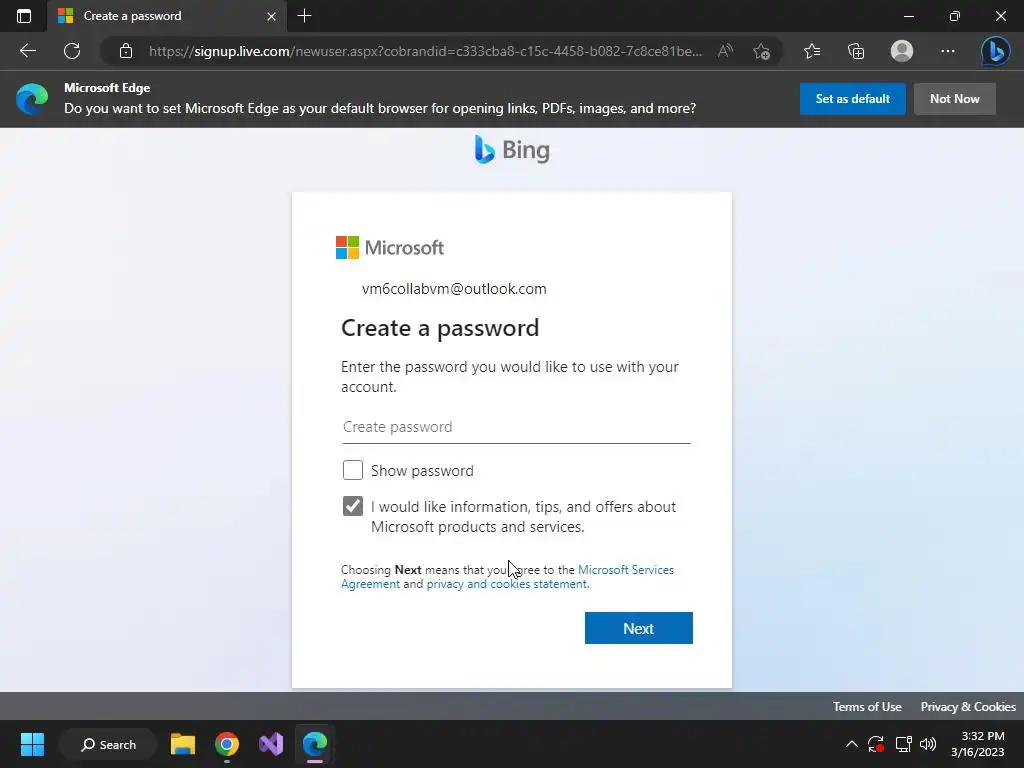Click the Bing logo at page top

[512, 150]
